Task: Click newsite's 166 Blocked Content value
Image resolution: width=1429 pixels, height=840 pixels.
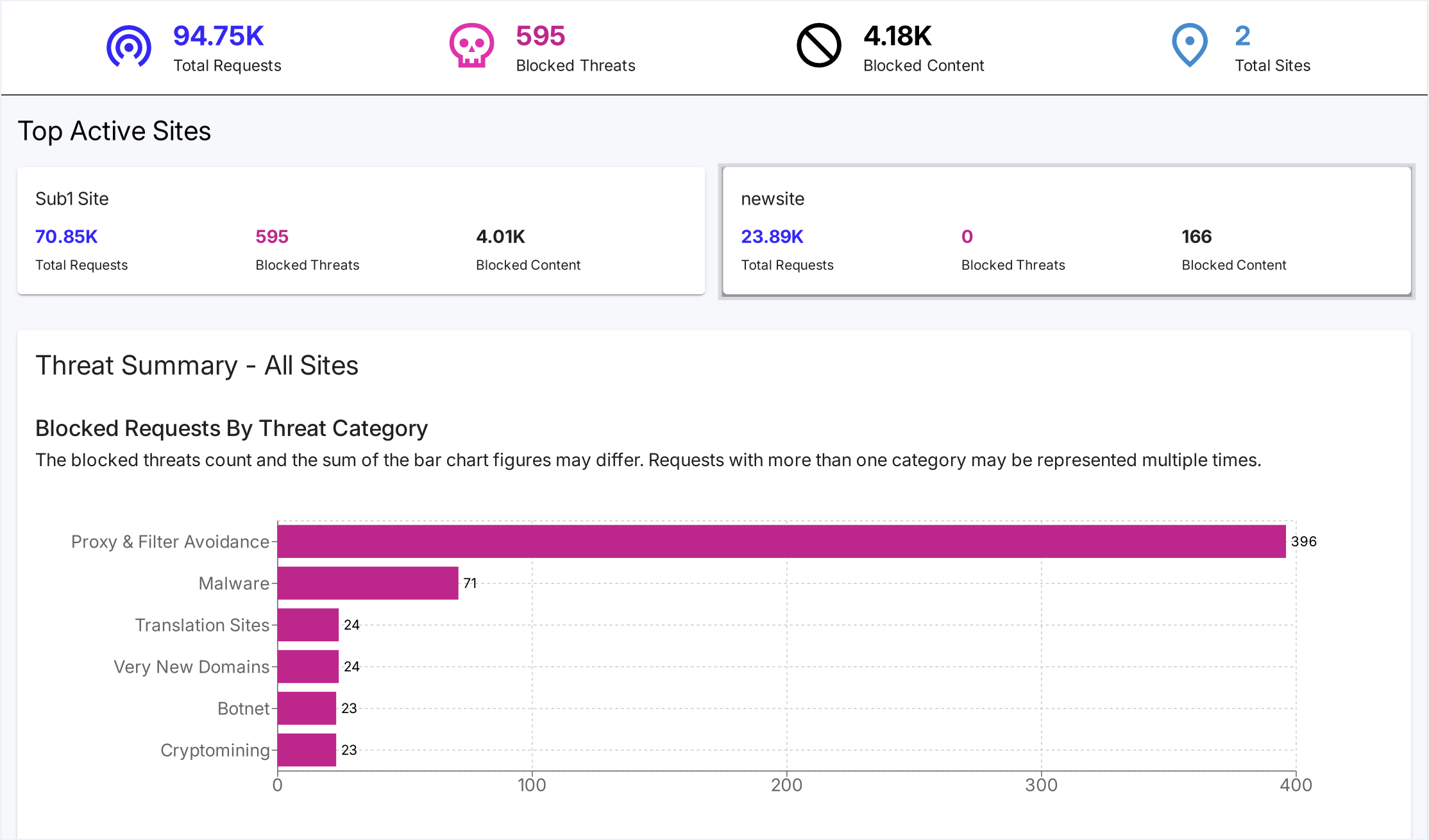Action: [x=1196, y=237]
